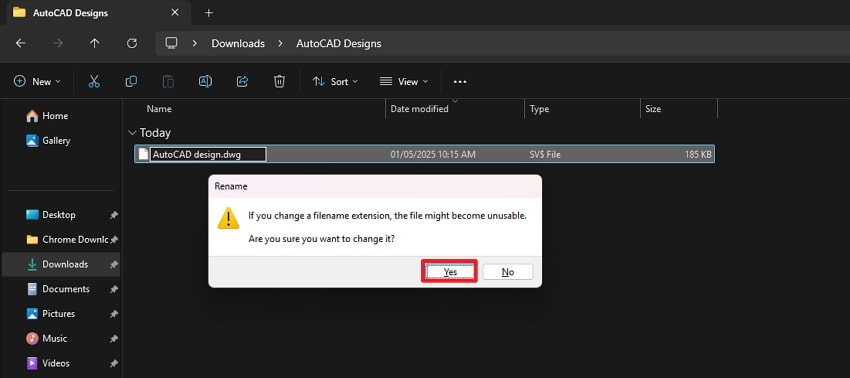
Task: Click AutoCAD Designs in the address bar
Action: [x=339, y=43]
